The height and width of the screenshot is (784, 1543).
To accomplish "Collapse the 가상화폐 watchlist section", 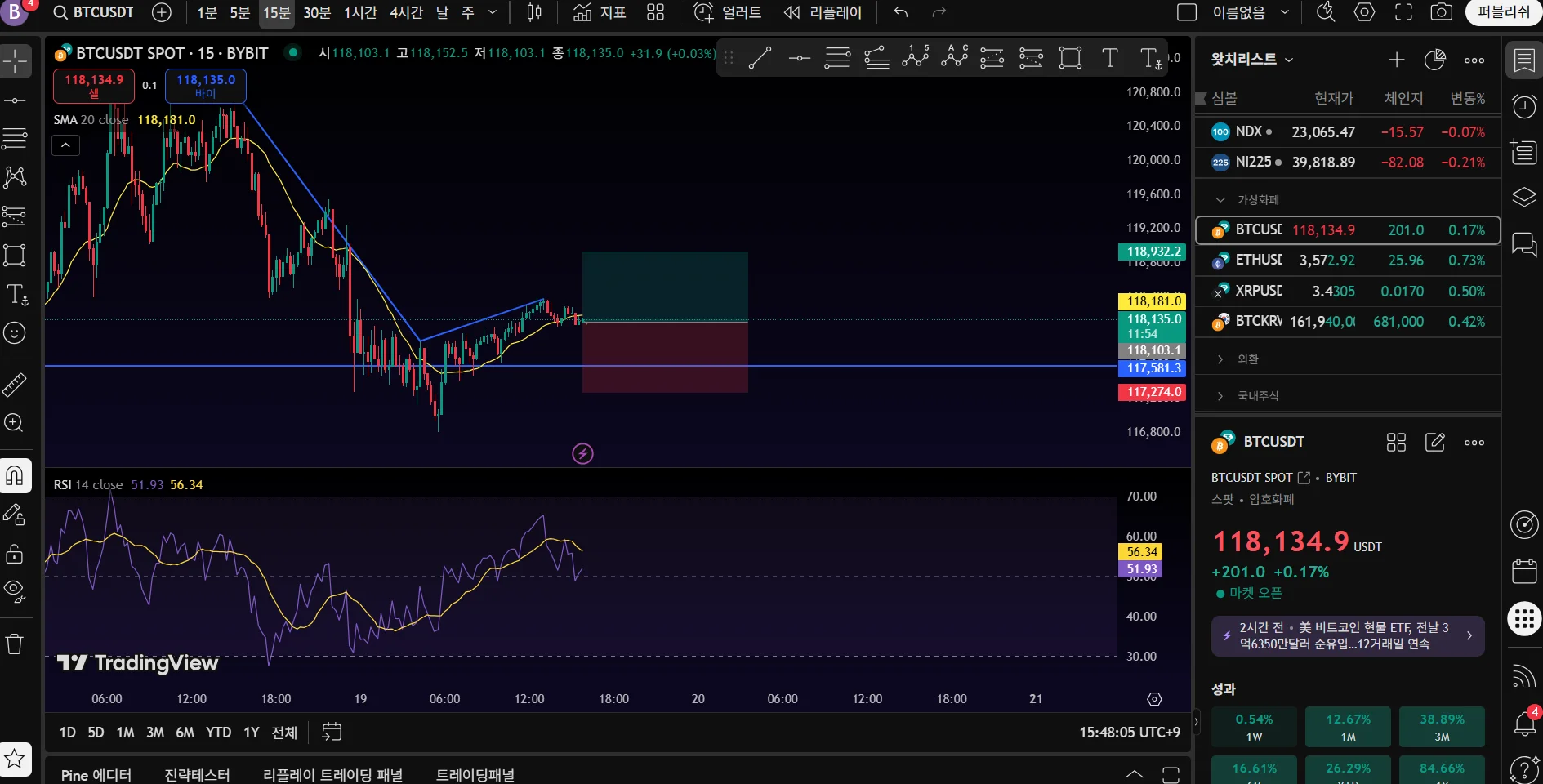I will point(1220,200).
